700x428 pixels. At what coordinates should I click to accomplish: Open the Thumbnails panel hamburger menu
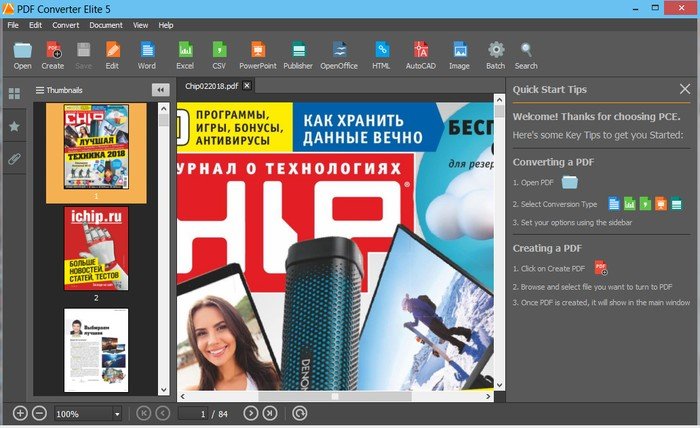coord(40,90)
